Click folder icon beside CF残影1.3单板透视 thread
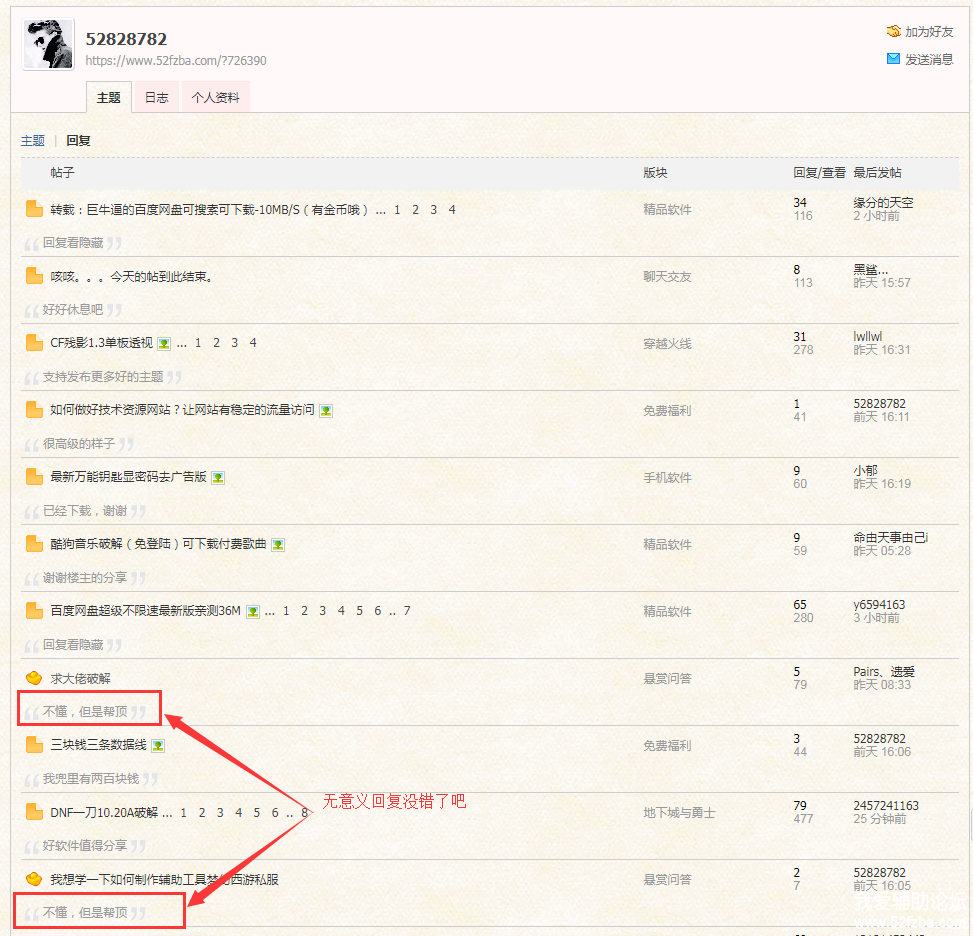Image resolution: width=973 pixels, height=936 pixels. coord(34,343)
